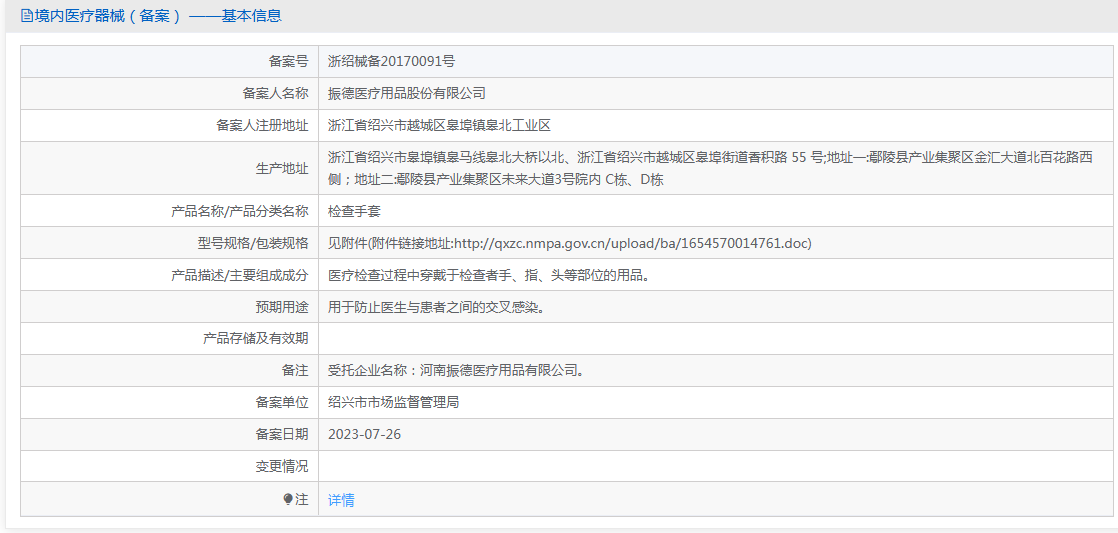Click the 预期用途 label

point(282,307)
